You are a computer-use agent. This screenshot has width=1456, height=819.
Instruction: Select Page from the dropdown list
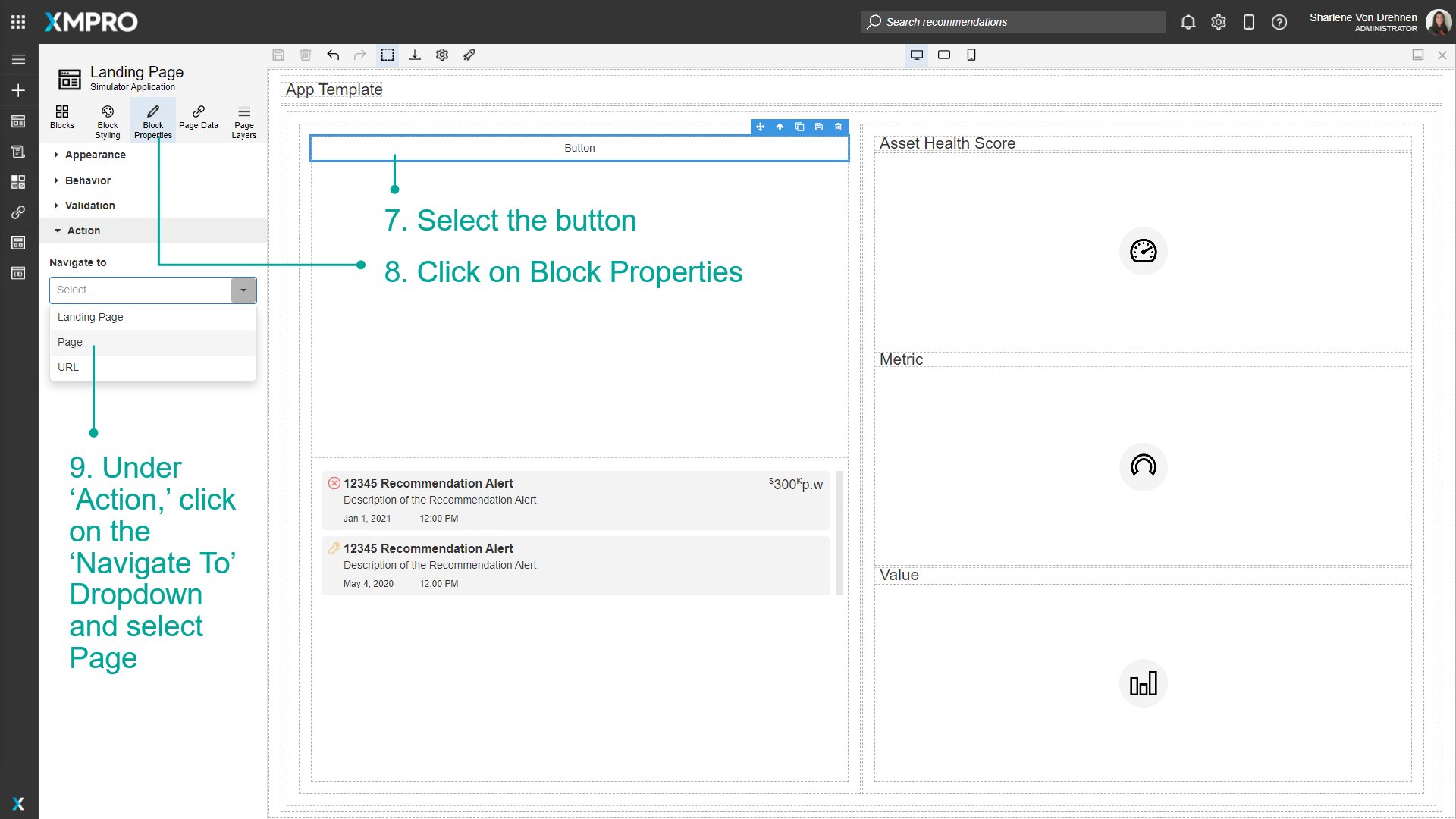tap(70, 342)
